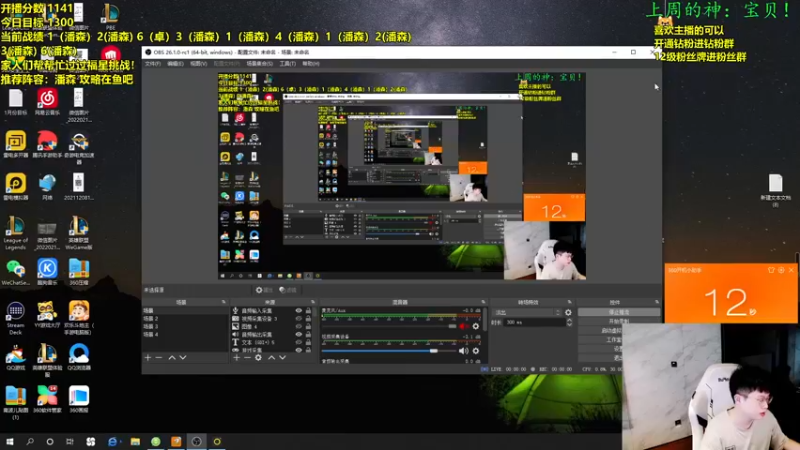800x450 pixels.
Task: Open OBS 编辑(E) menu
Action: [x=175, y=64]
